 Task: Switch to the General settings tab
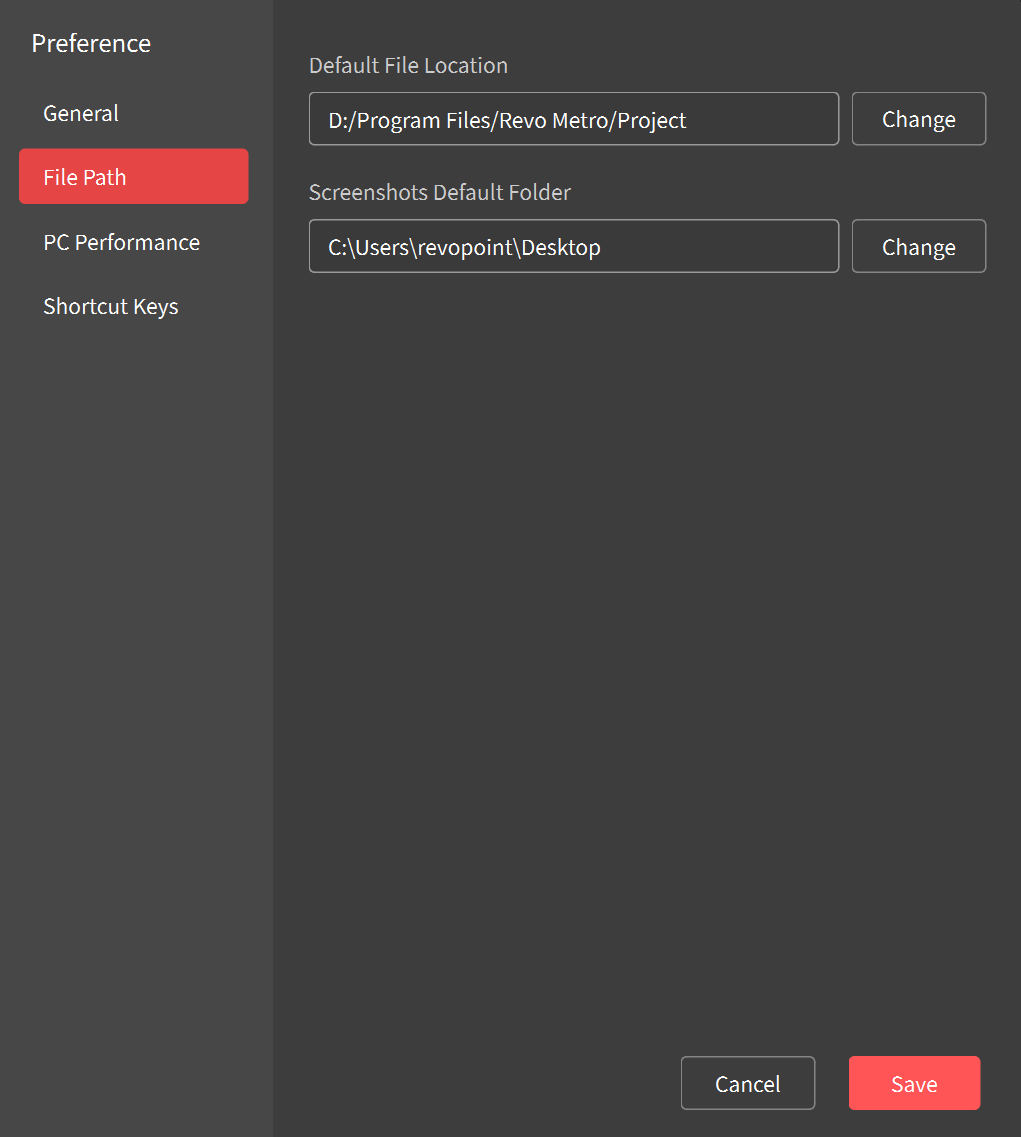[80, 113]
